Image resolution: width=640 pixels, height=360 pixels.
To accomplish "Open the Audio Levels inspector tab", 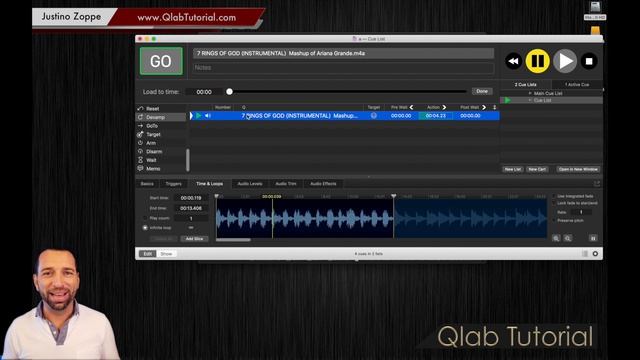I will [250, 184].
